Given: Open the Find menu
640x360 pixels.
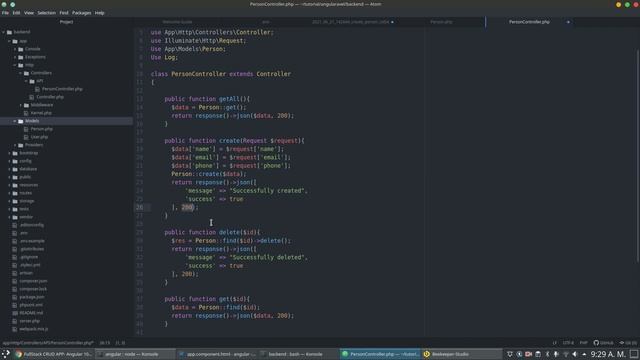Looking at the screenshot, I should [x=64, y=13].
